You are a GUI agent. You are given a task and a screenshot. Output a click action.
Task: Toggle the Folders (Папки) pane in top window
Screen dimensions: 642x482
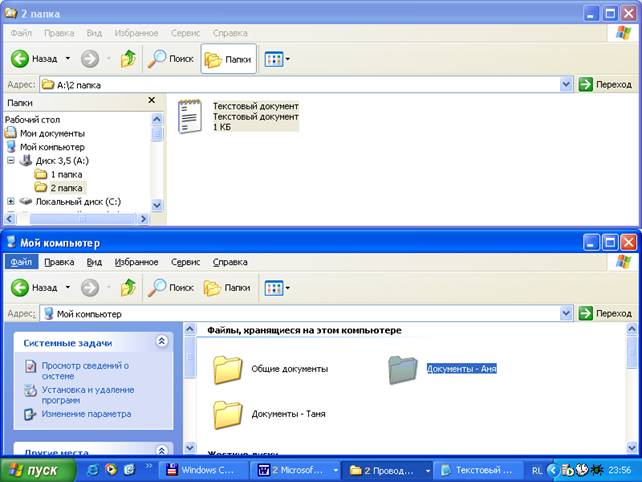click(x=228, y=59)
